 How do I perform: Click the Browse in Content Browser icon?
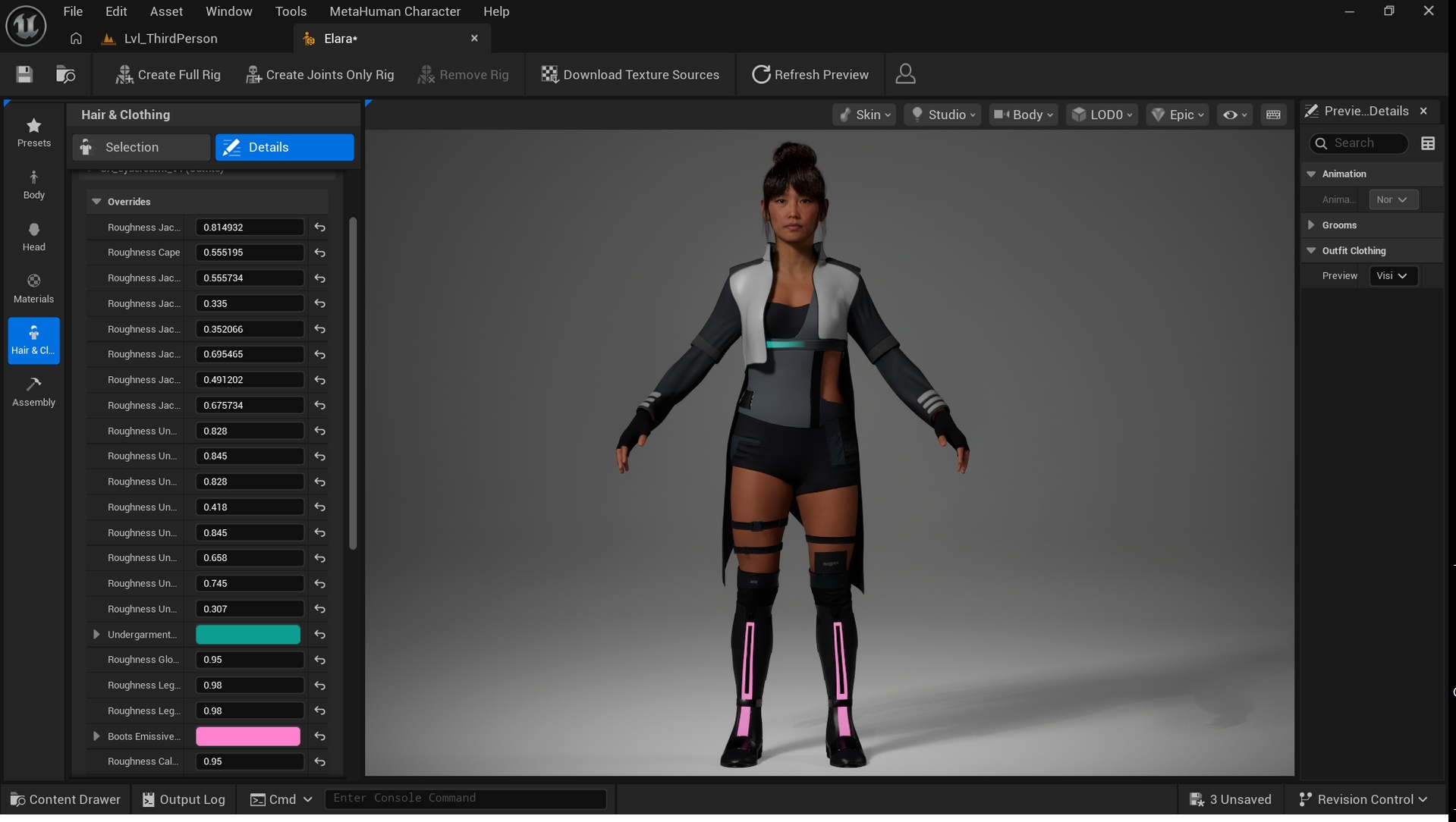(66, 74)
